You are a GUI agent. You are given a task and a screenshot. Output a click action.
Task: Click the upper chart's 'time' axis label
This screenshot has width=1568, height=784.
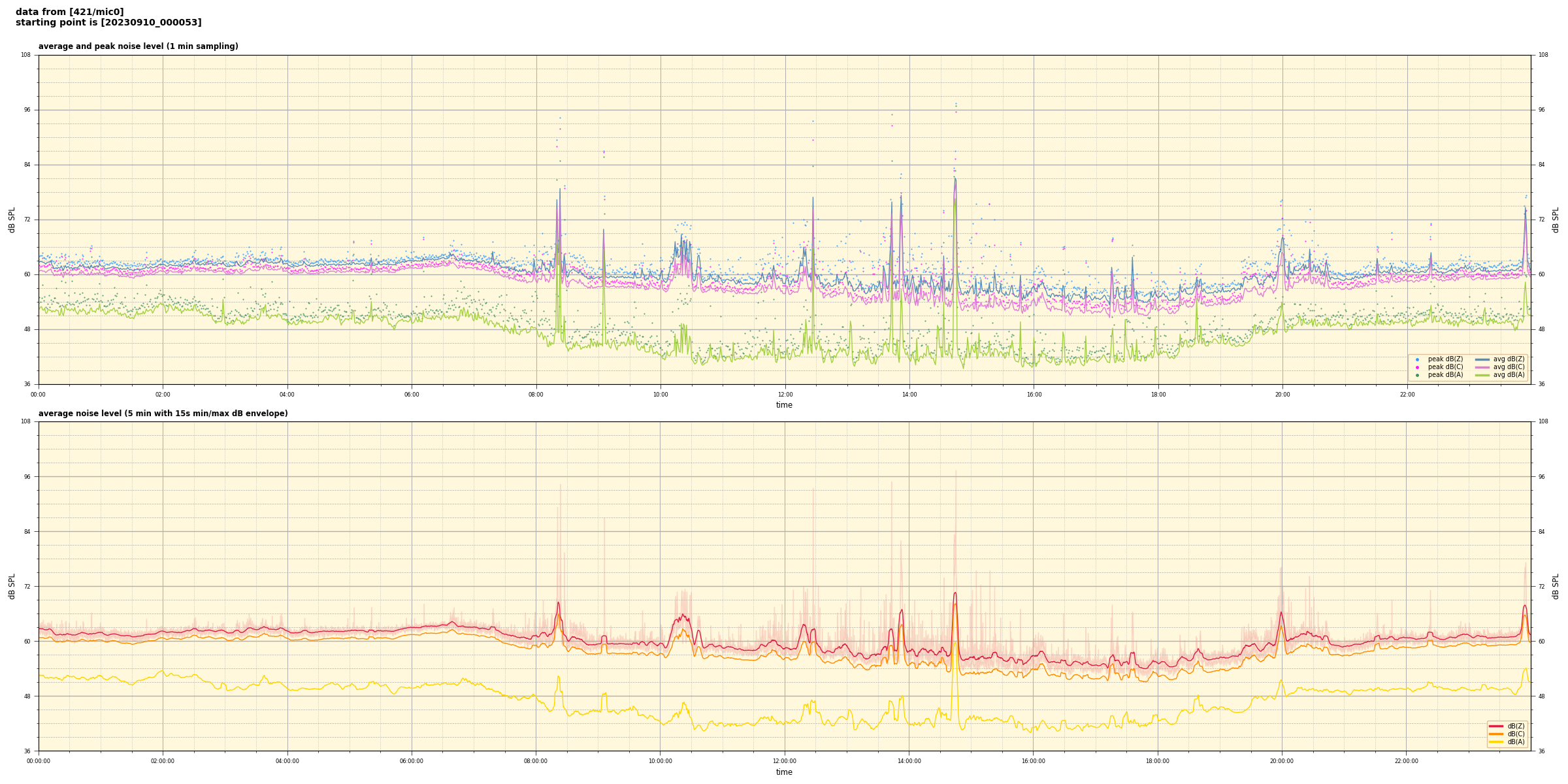coord(784,405)
